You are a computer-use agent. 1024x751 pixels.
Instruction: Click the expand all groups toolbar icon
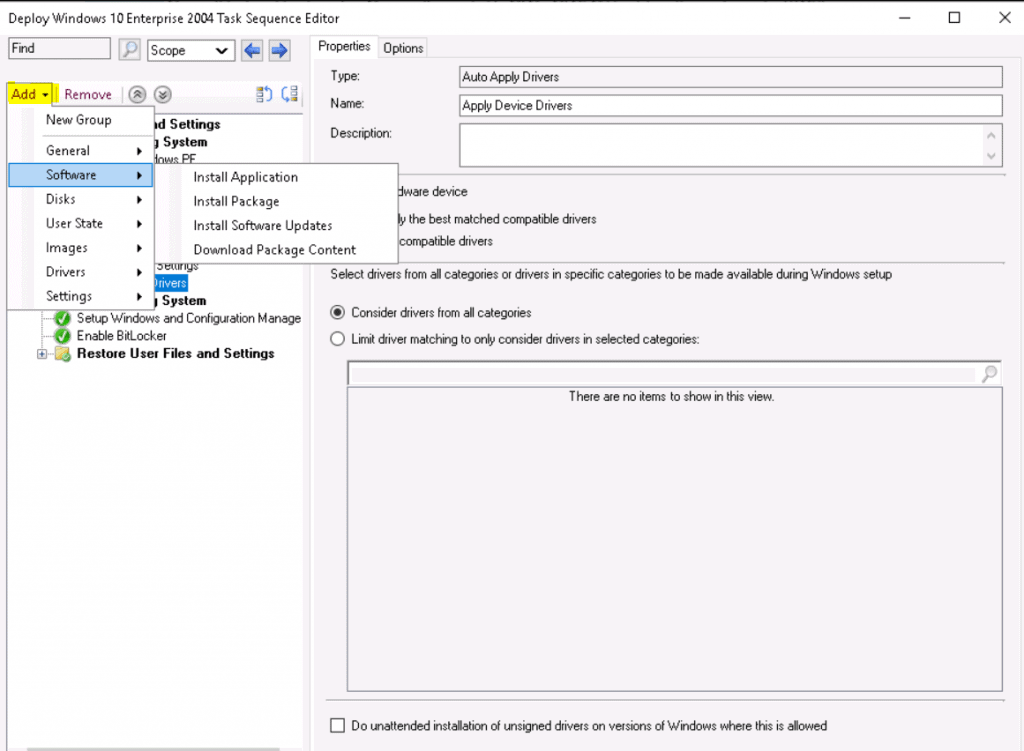click(264, 95)
